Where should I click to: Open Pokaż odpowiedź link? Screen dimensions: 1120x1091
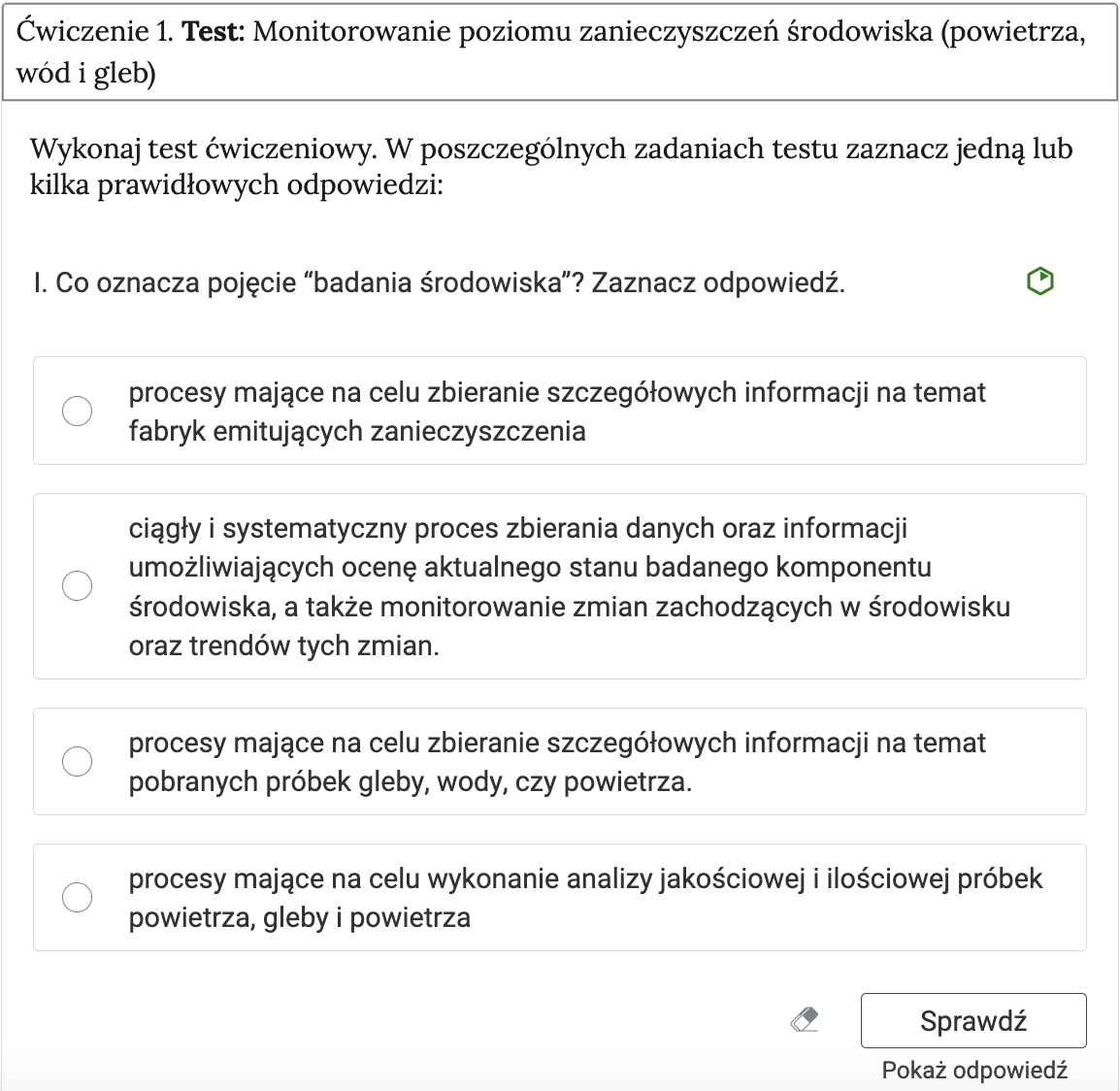point(974,1070)
